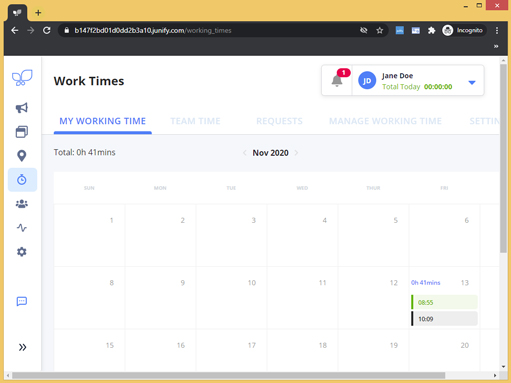Click the Nov 2020 month label
Viewport: 511px width, 383px height.
coord(270,153)
